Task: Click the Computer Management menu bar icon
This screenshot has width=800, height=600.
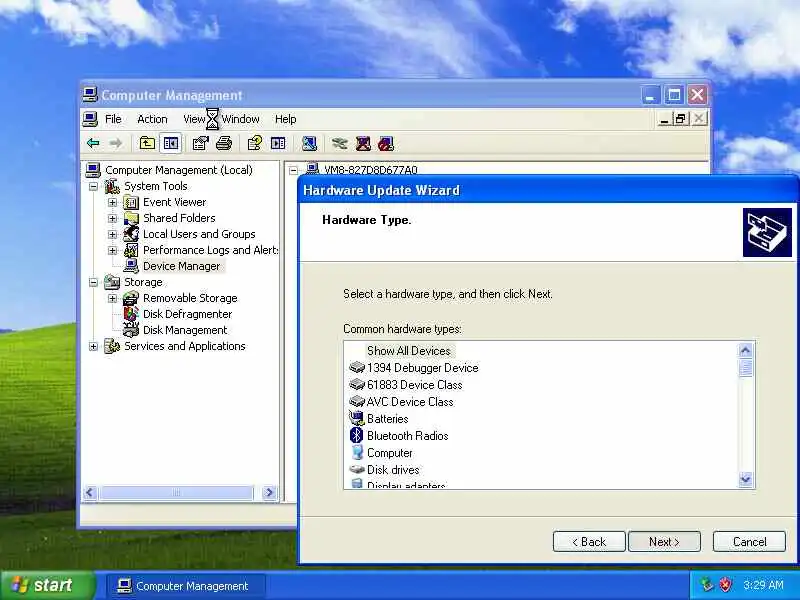Action: (90, 119)
